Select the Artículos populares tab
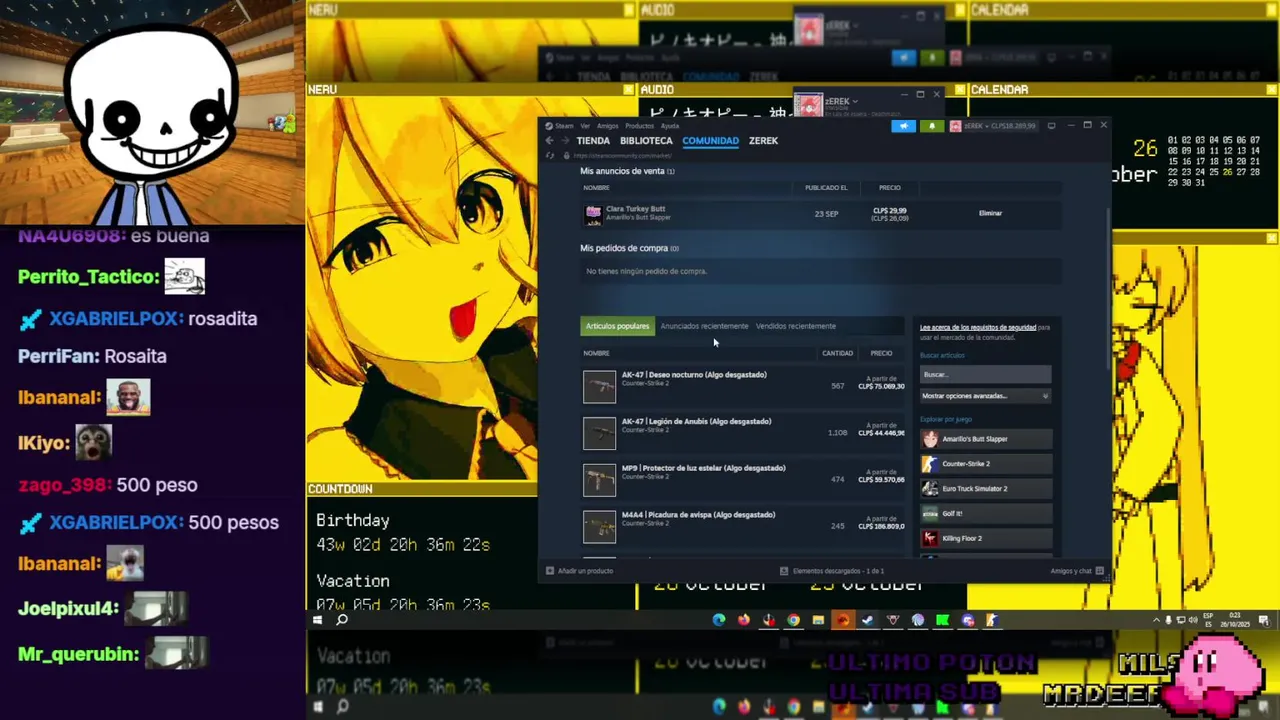The height and width of the screenshot is (720, 1280). pos(617,326)
